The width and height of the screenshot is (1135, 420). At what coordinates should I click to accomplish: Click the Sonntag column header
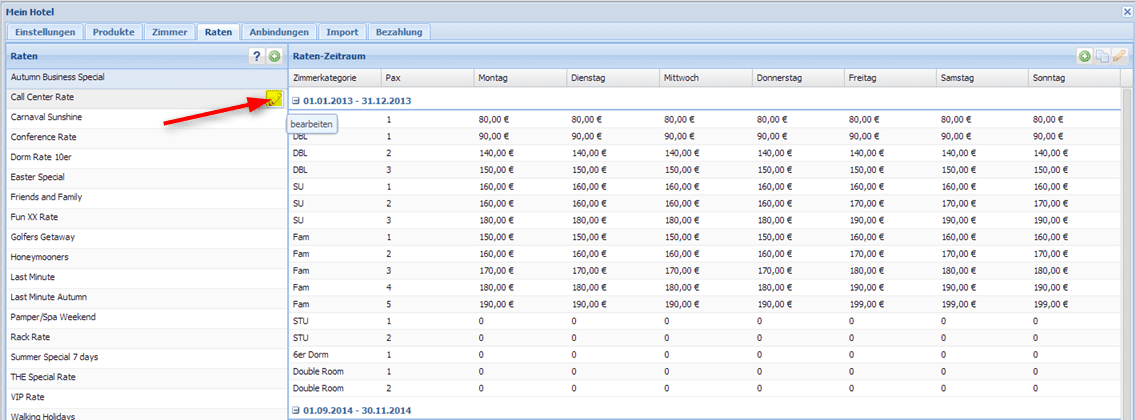pos(1052,77)
